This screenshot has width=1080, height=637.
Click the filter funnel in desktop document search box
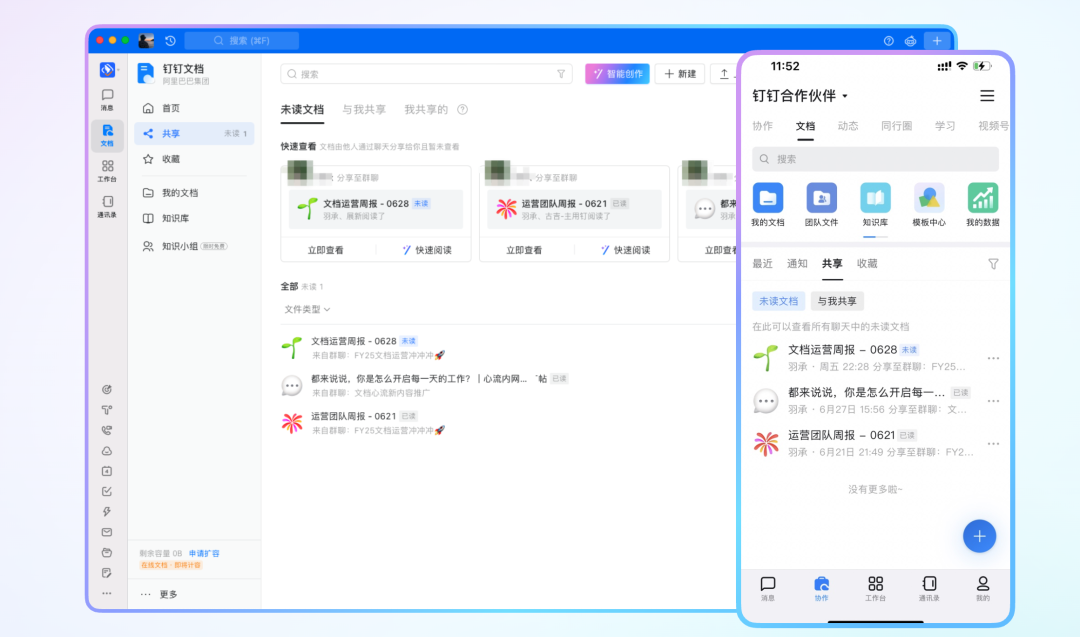click(x=561, y=74)
